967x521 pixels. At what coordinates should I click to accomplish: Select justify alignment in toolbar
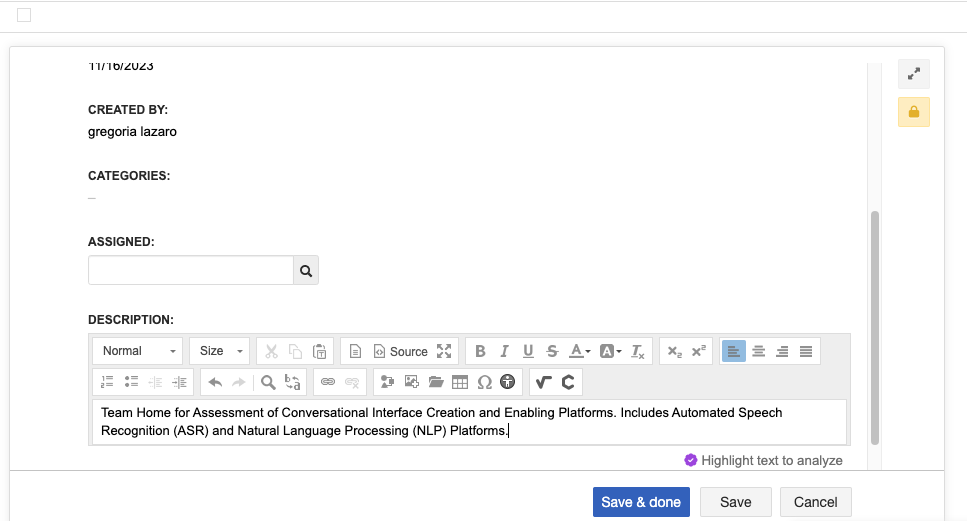[806, 351]
